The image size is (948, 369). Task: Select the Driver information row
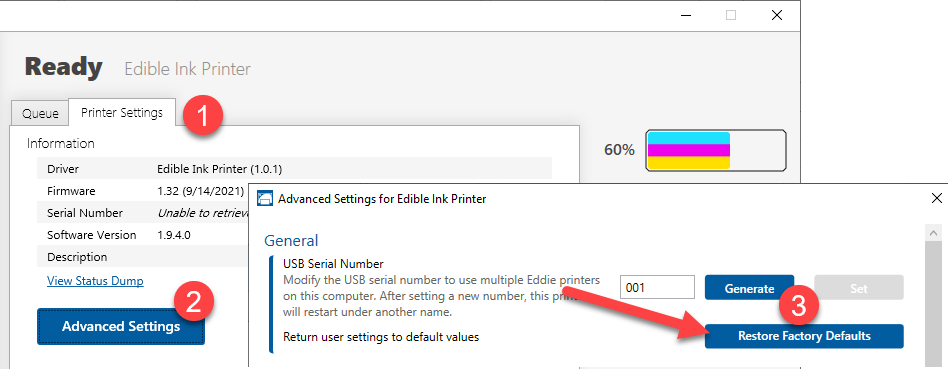coord(294,169)
